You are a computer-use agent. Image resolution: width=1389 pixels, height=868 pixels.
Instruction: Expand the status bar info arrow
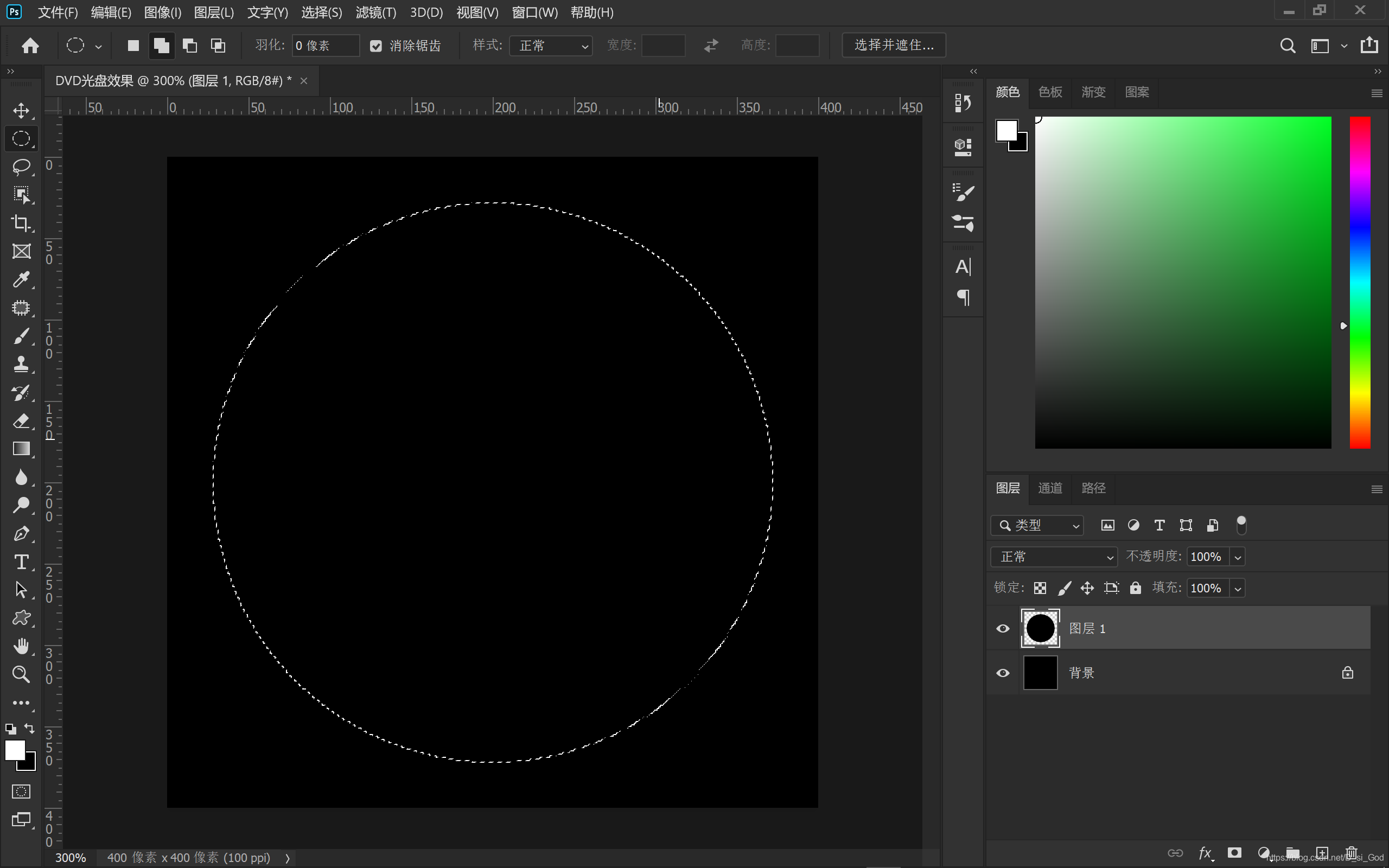(x=288, y=858)
